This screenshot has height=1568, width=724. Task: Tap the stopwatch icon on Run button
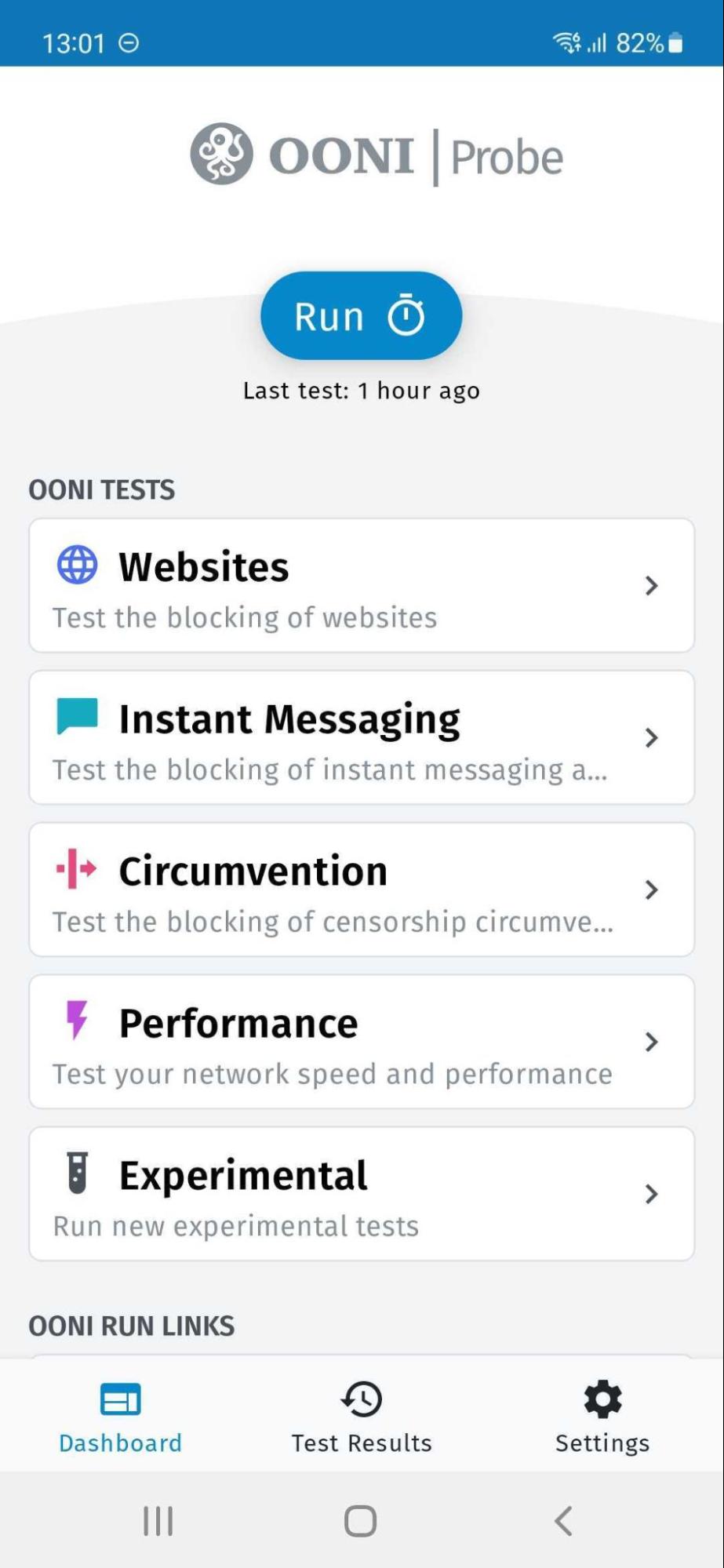tap(406, 315)
